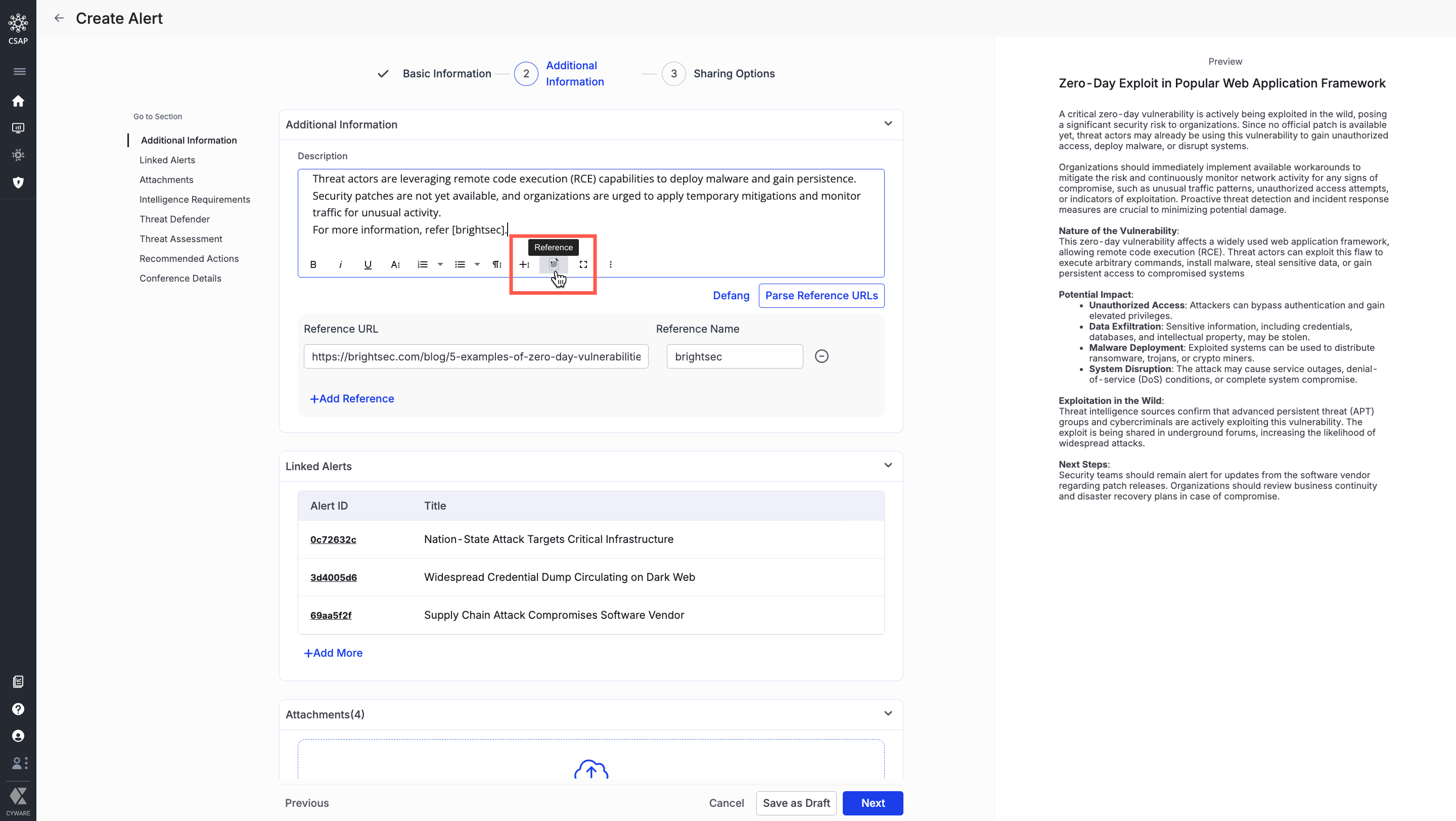1456x821 pixels.
Task: Remove the brightsec reference row
Action: click(x=821, y=356)
